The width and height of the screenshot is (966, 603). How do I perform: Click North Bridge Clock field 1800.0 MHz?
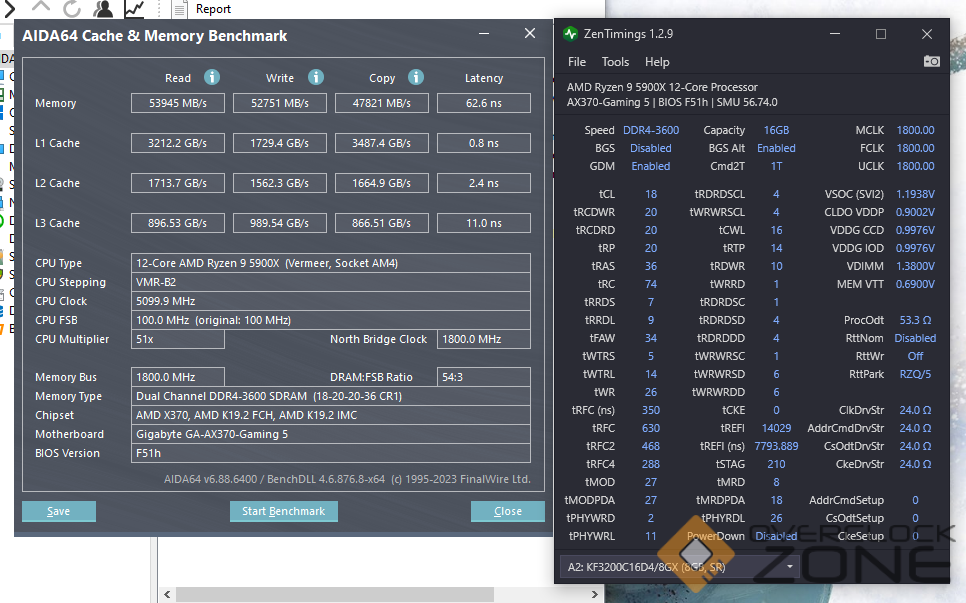(x=484, y=339)
